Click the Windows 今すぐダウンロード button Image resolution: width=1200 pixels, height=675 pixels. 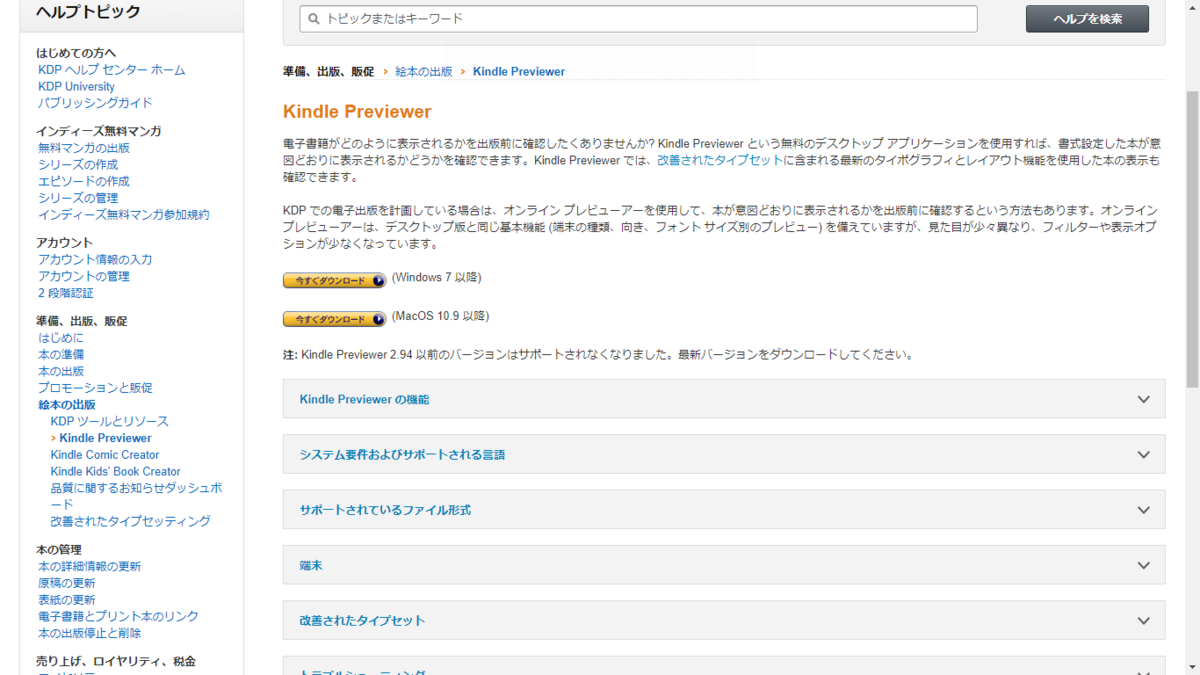click(x=334, y=281)
